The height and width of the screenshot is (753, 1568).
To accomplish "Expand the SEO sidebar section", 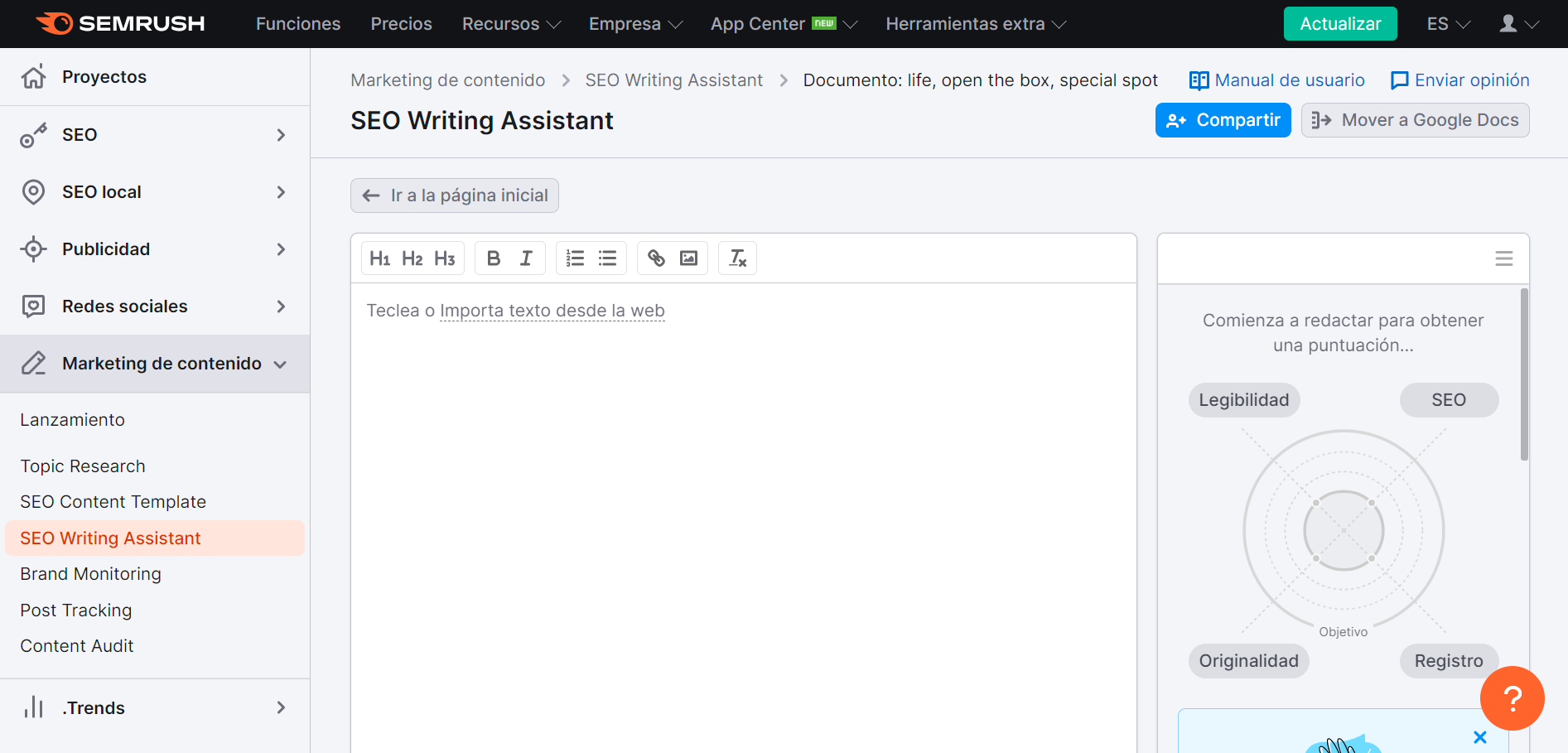I will [x=155, y=135].
